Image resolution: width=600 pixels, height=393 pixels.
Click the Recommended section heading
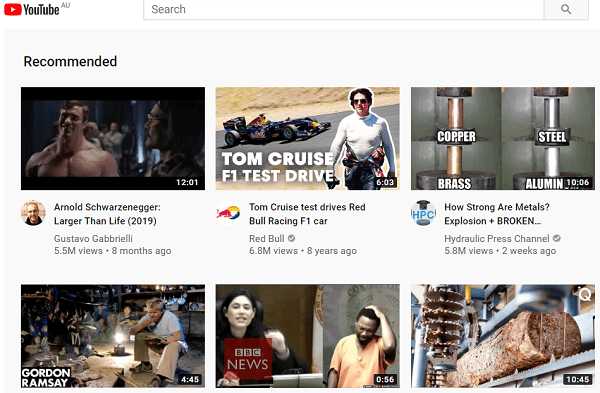click(x=70, y=61)
